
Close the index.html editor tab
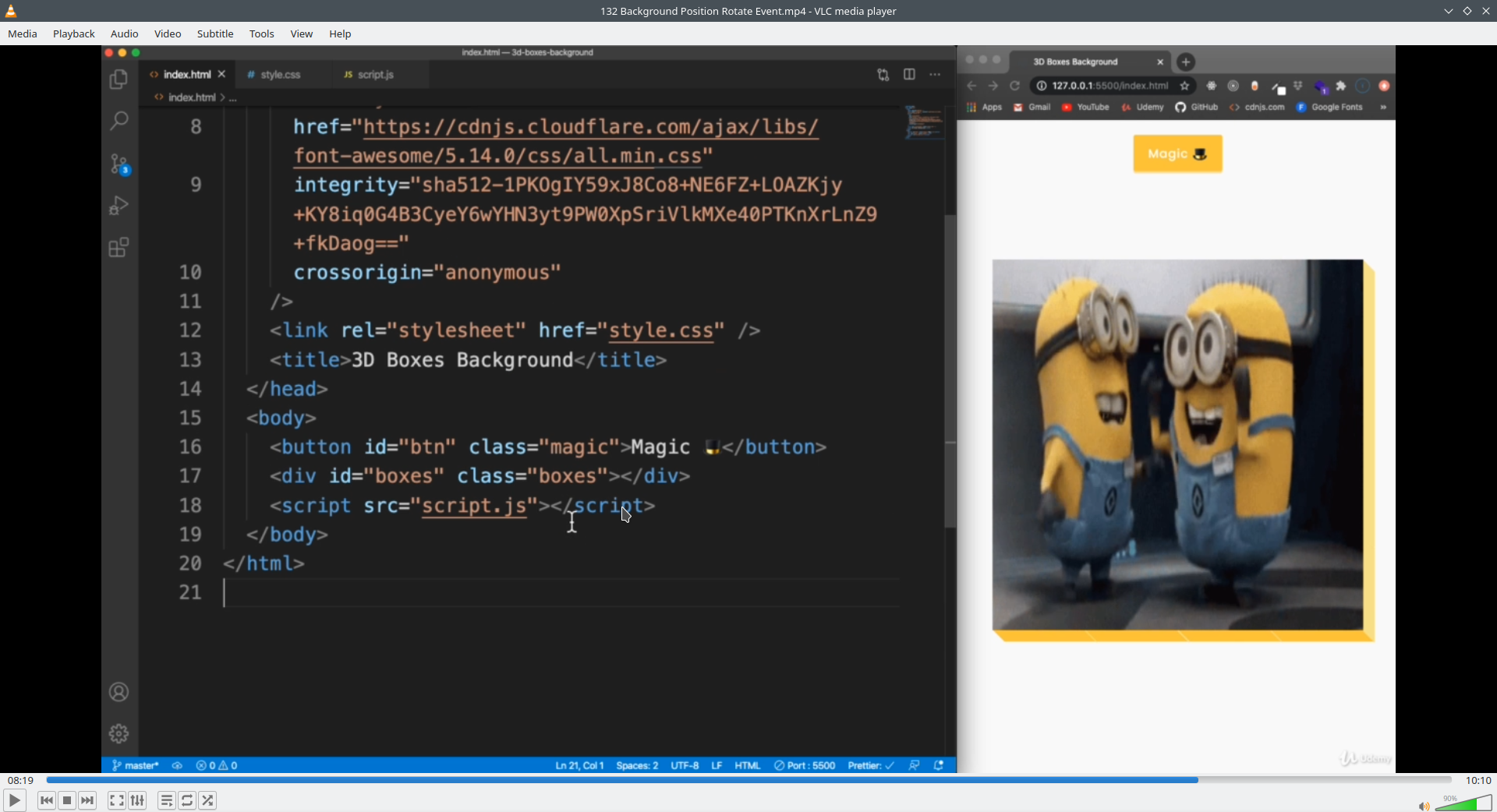click(x=222, y=74)
